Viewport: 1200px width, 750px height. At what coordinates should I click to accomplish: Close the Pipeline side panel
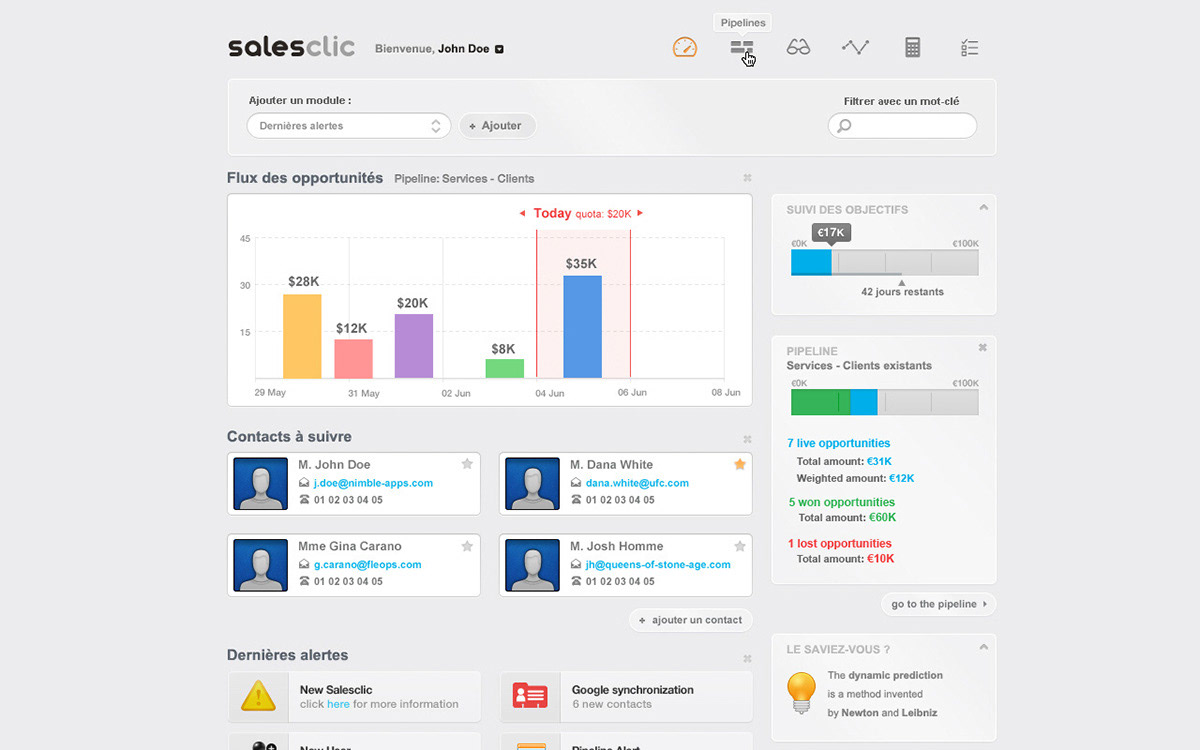coord(983,348)
